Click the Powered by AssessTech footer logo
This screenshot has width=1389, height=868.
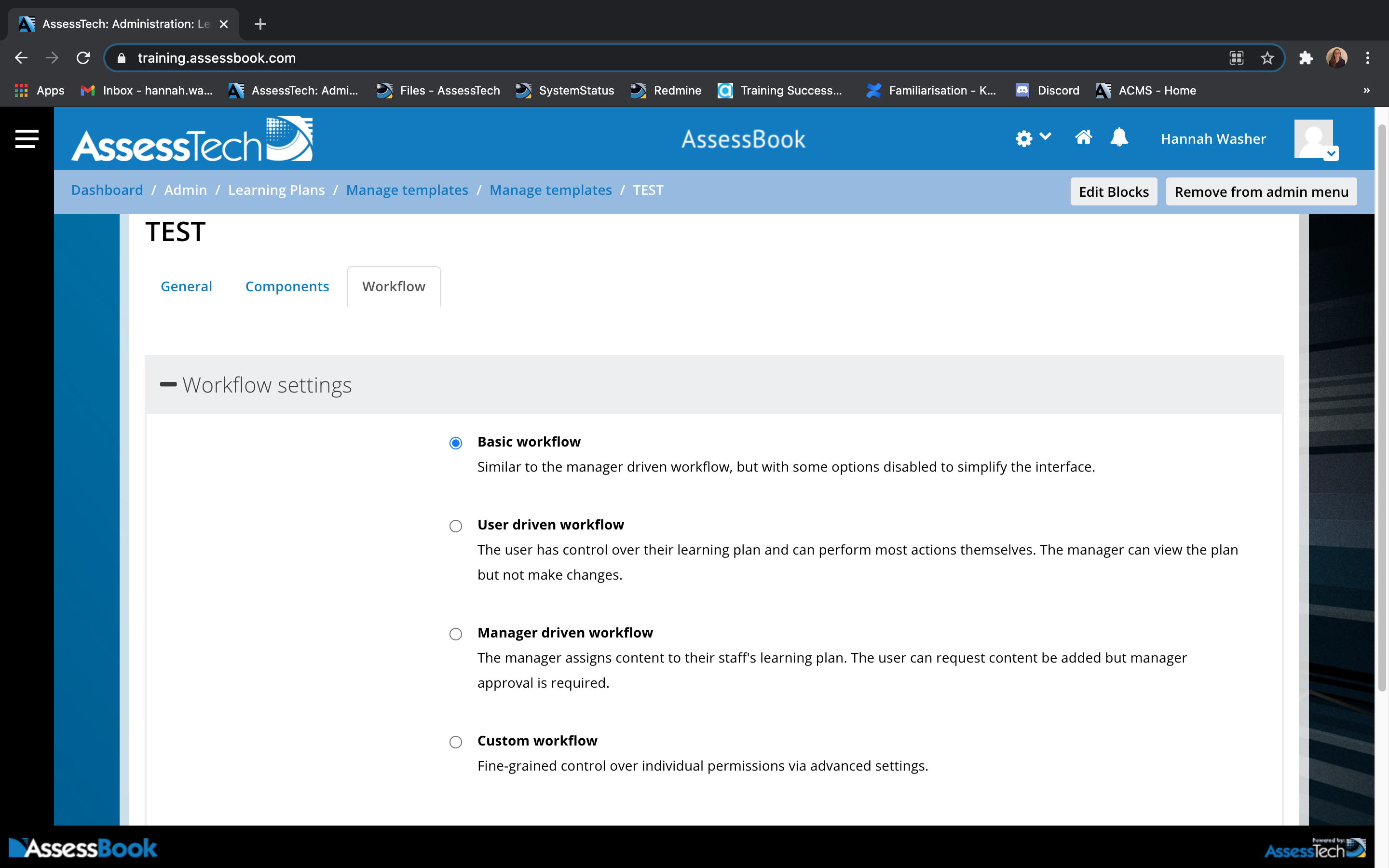tap(1315, 848)
